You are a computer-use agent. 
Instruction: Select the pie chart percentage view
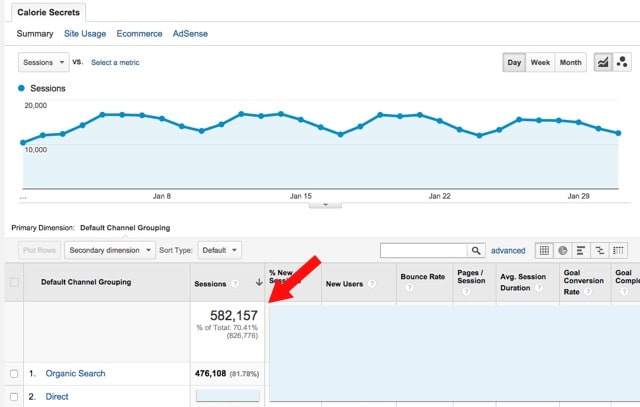coord(563,250)
